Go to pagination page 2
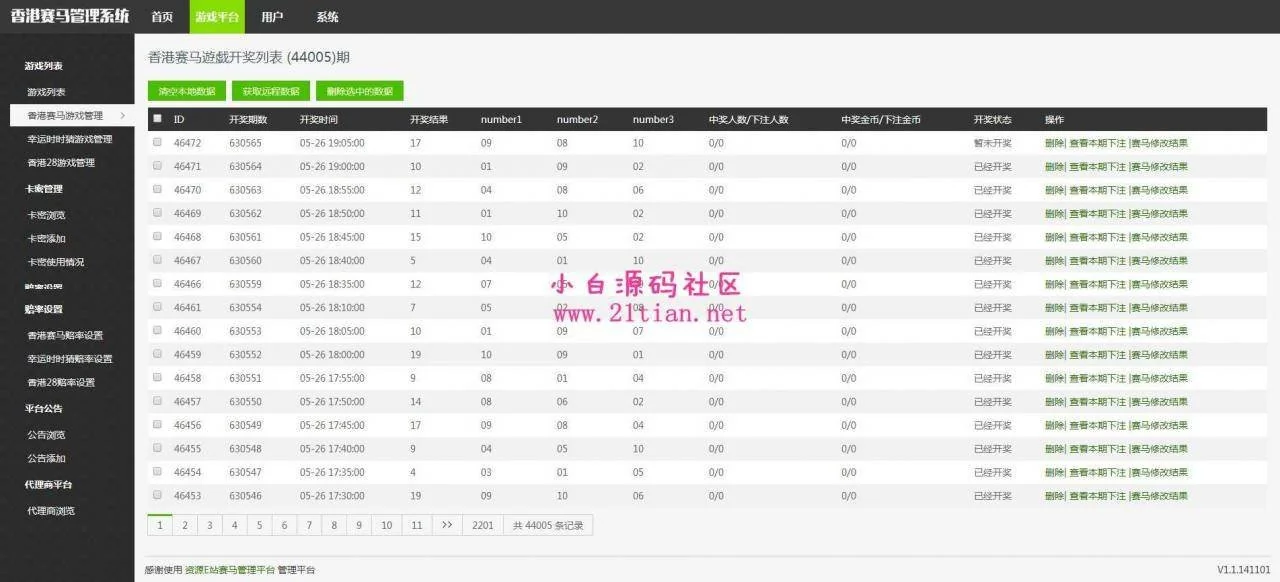This screenshot has height=582, width=1280. click(184, 525)
